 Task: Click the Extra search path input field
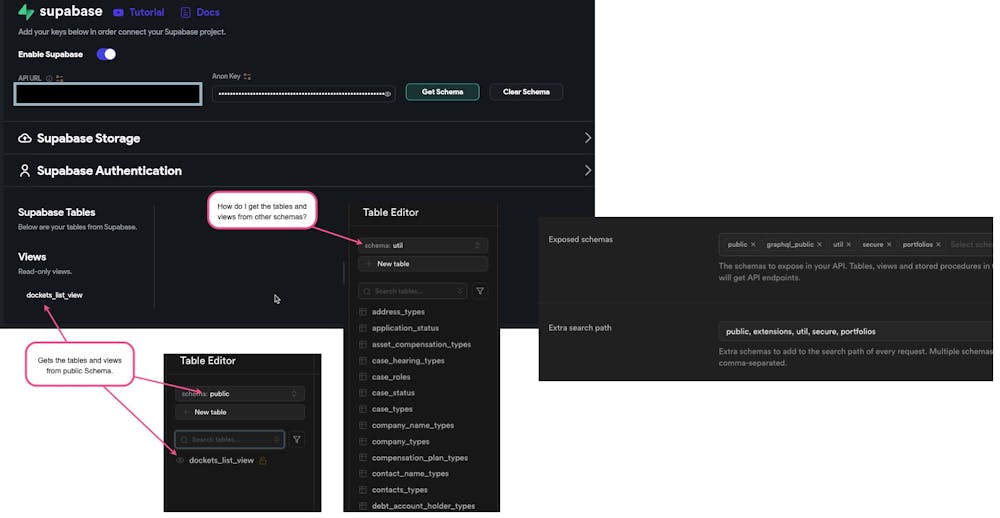click(x=855, y=332)
